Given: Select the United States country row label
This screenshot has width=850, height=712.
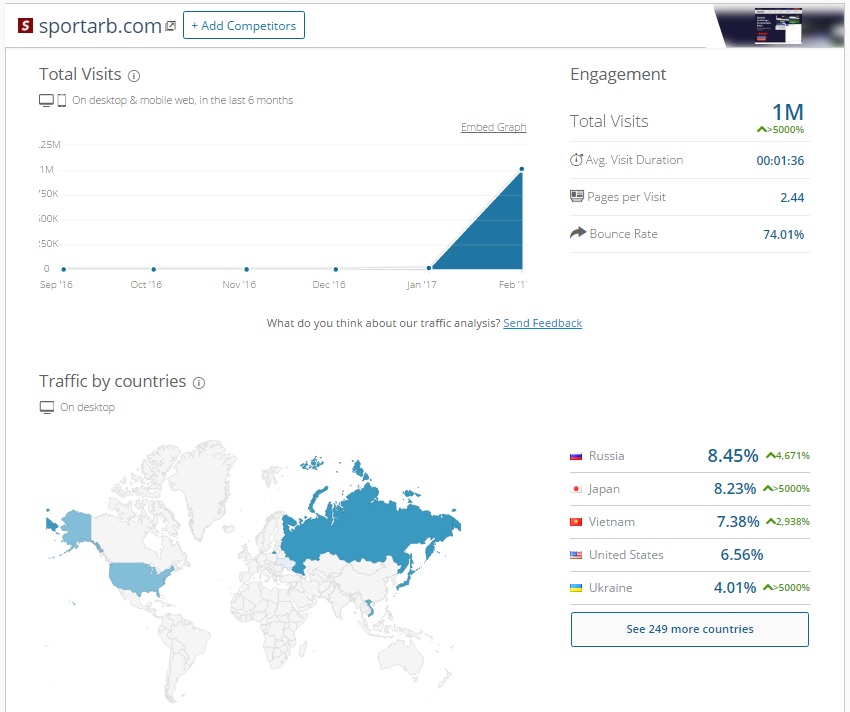Looking at the screenshot, I should click(626, 555).
